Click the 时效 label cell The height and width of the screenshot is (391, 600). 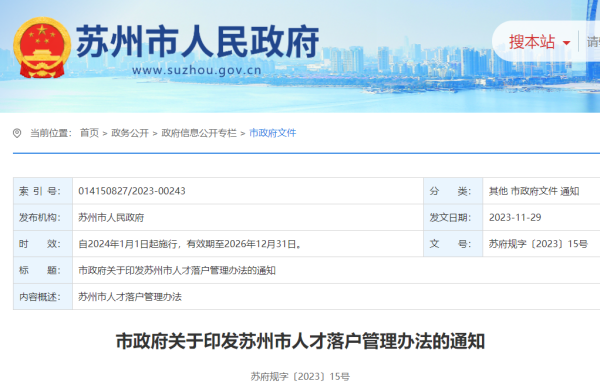[x=43, y=244]
